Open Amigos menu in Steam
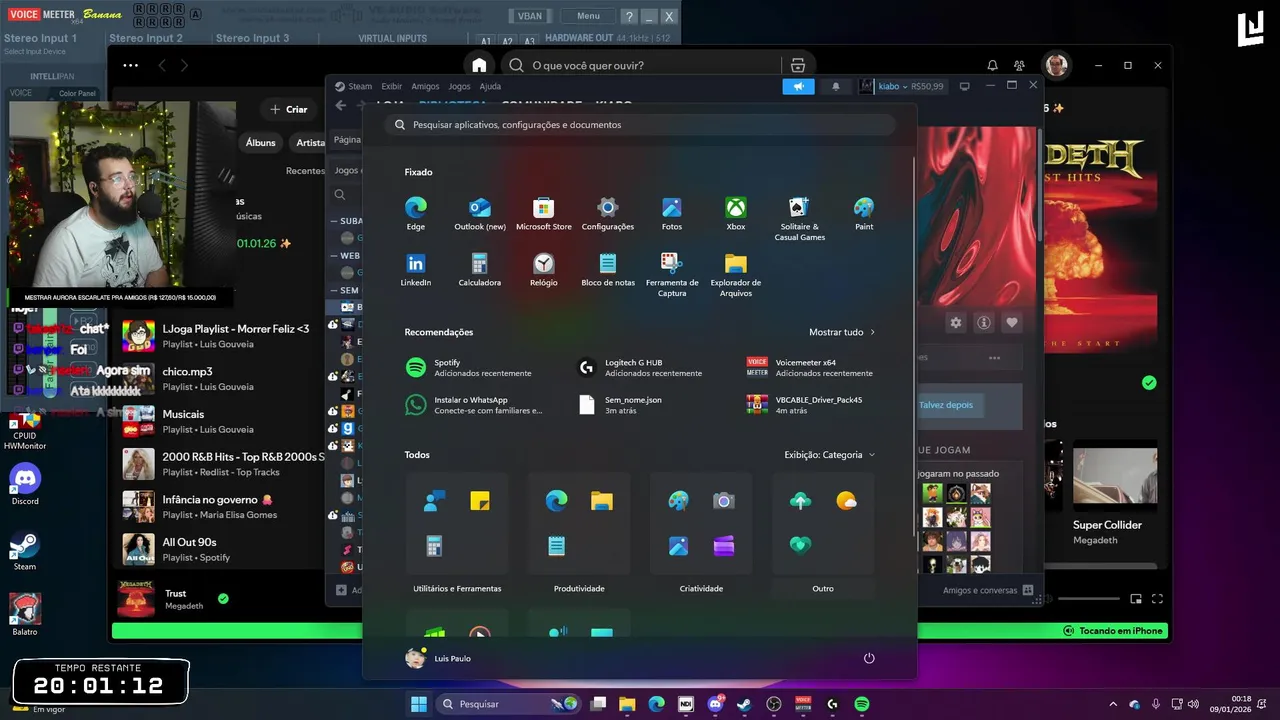The height and width of the screenshot is (720, 1280). [425, 86]
